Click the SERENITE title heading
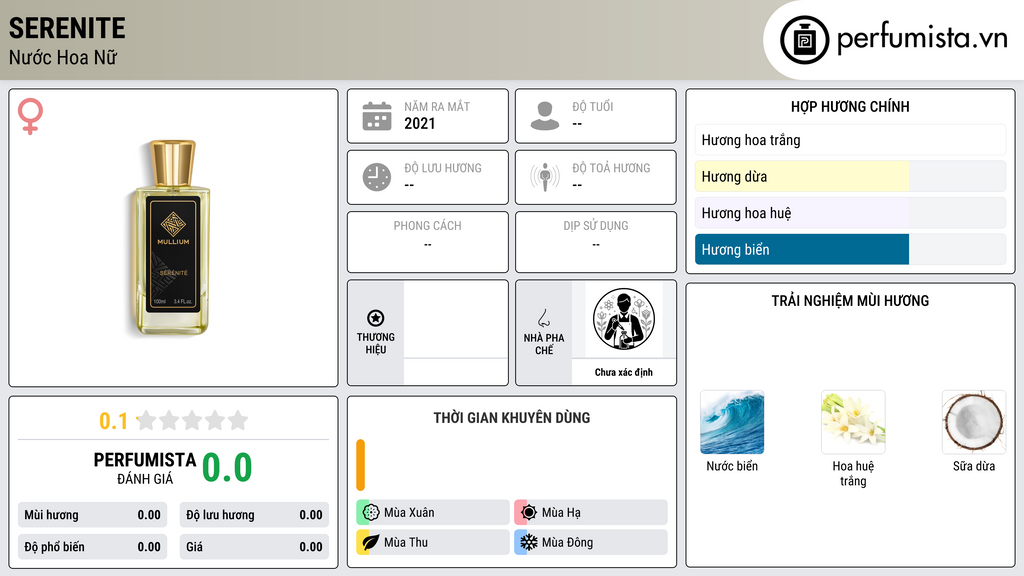The width and height of the screenshot is (1024, 576). point(67,28)
